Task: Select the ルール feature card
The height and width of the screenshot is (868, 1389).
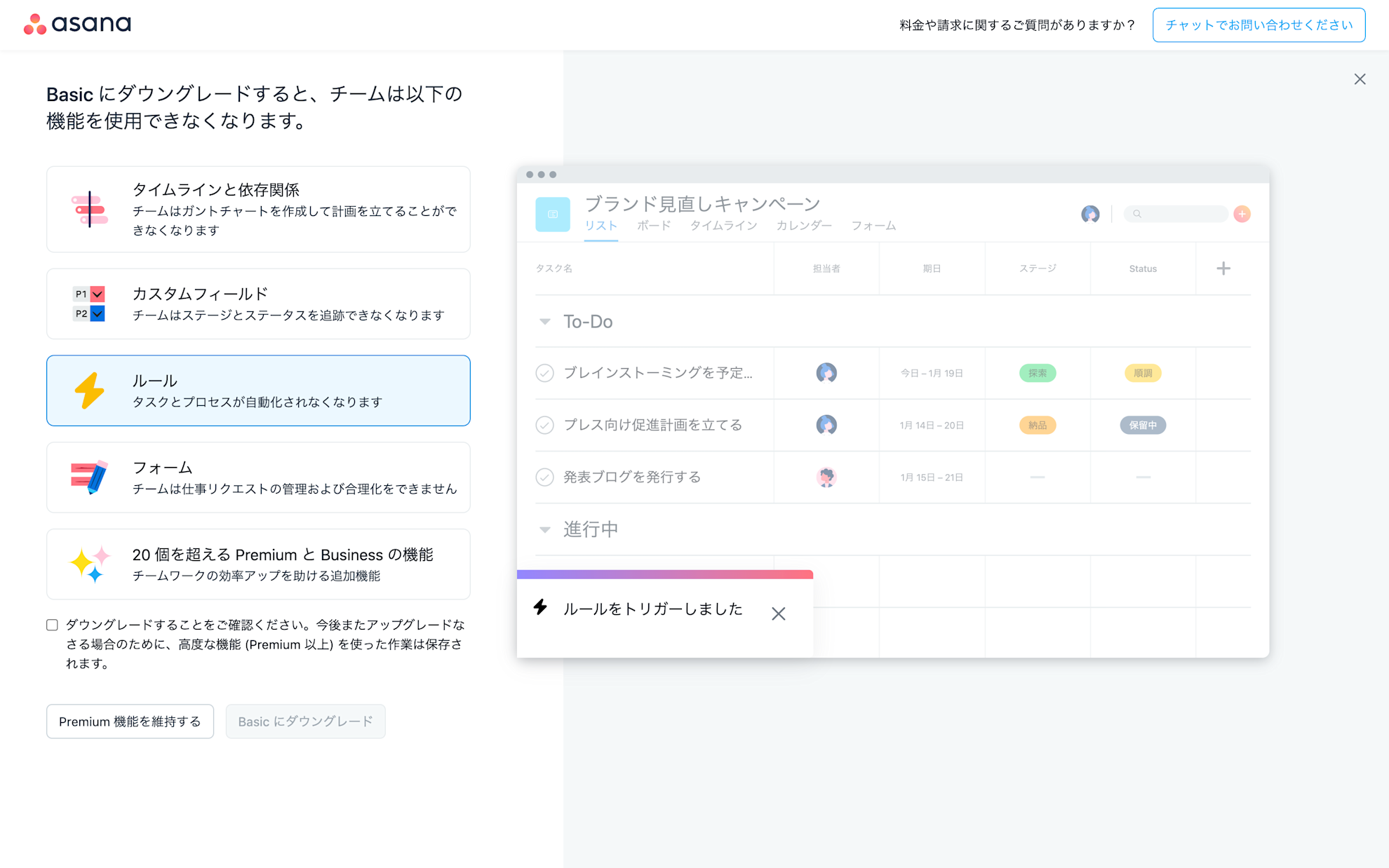Action: [x=258, y=391]
